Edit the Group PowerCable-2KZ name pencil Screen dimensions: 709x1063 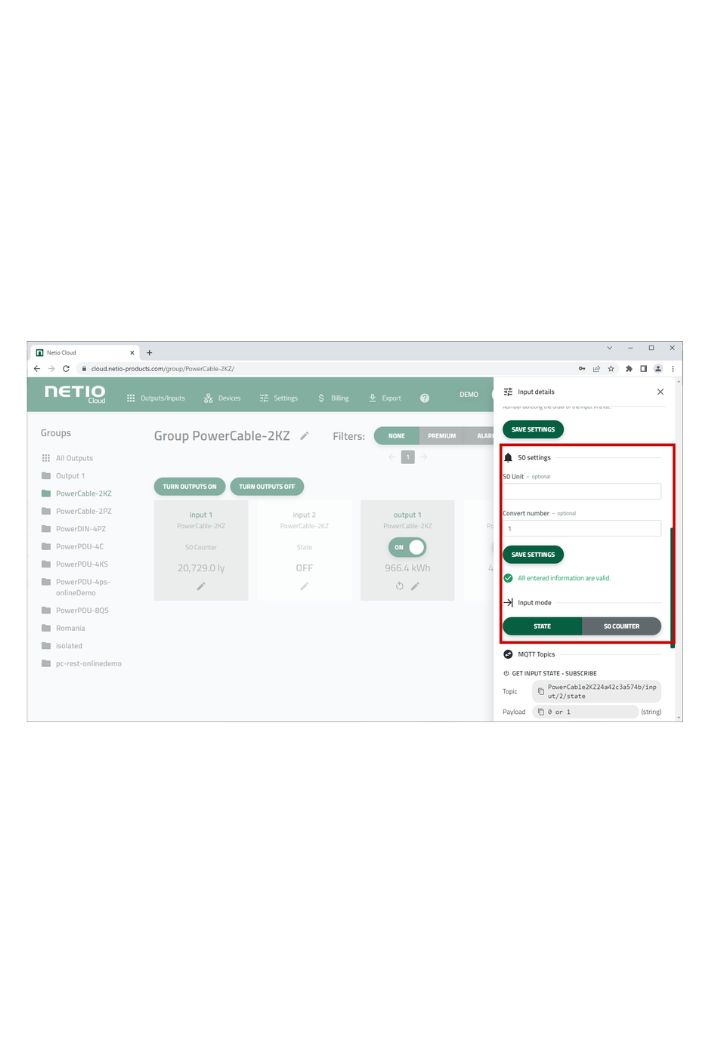pyautogui.click(x=304, y=436)
